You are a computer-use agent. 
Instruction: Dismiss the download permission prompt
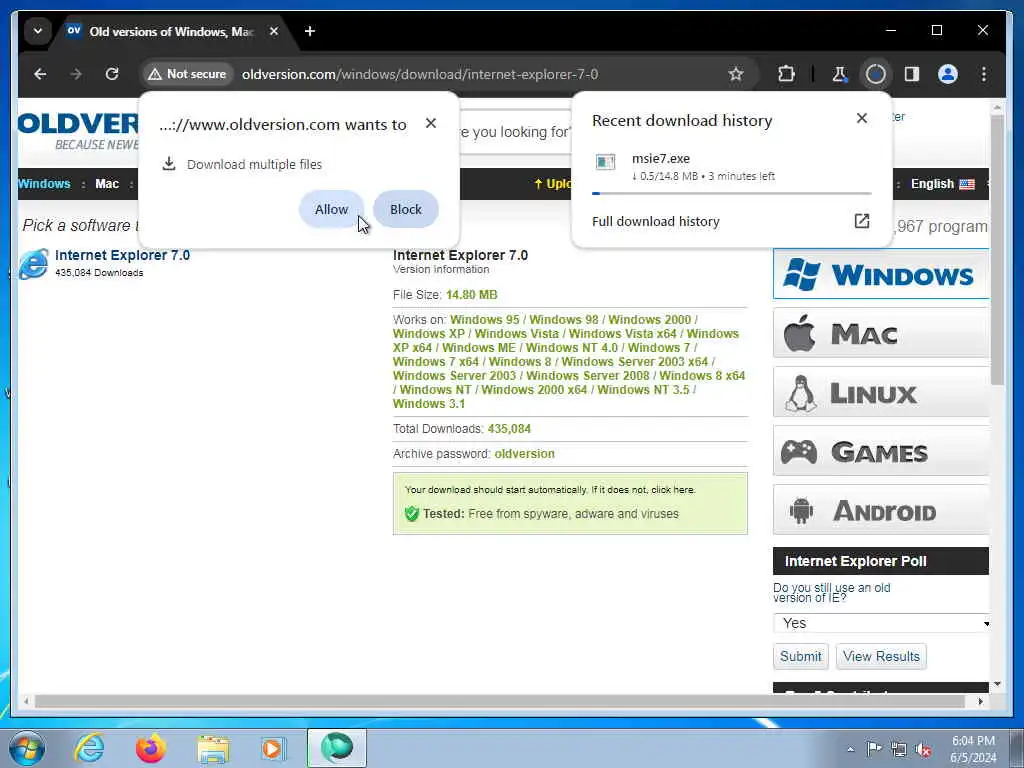[x=430, y=123]
